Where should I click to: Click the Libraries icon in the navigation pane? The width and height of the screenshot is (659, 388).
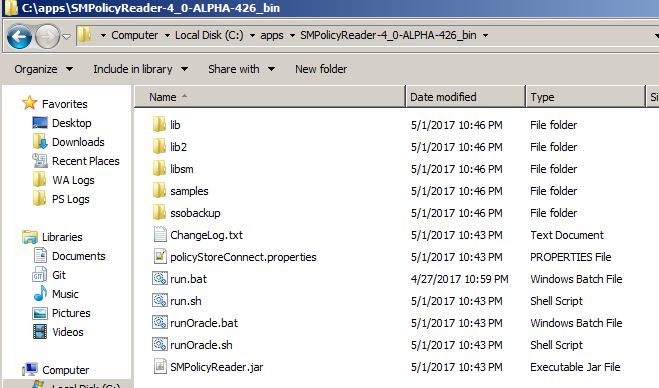pyautogui.click(x=30, y=237)
